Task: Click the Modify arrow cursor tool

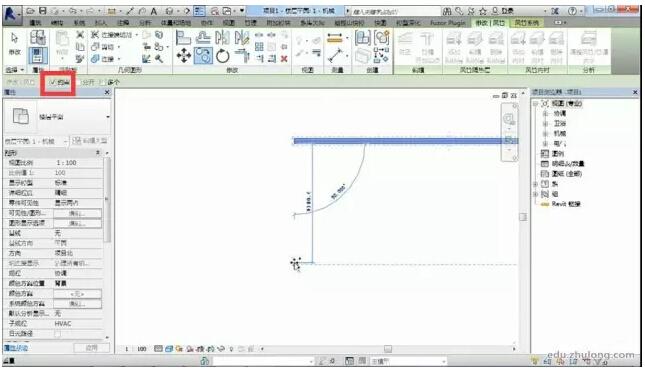Action: [x=15, y=43]
